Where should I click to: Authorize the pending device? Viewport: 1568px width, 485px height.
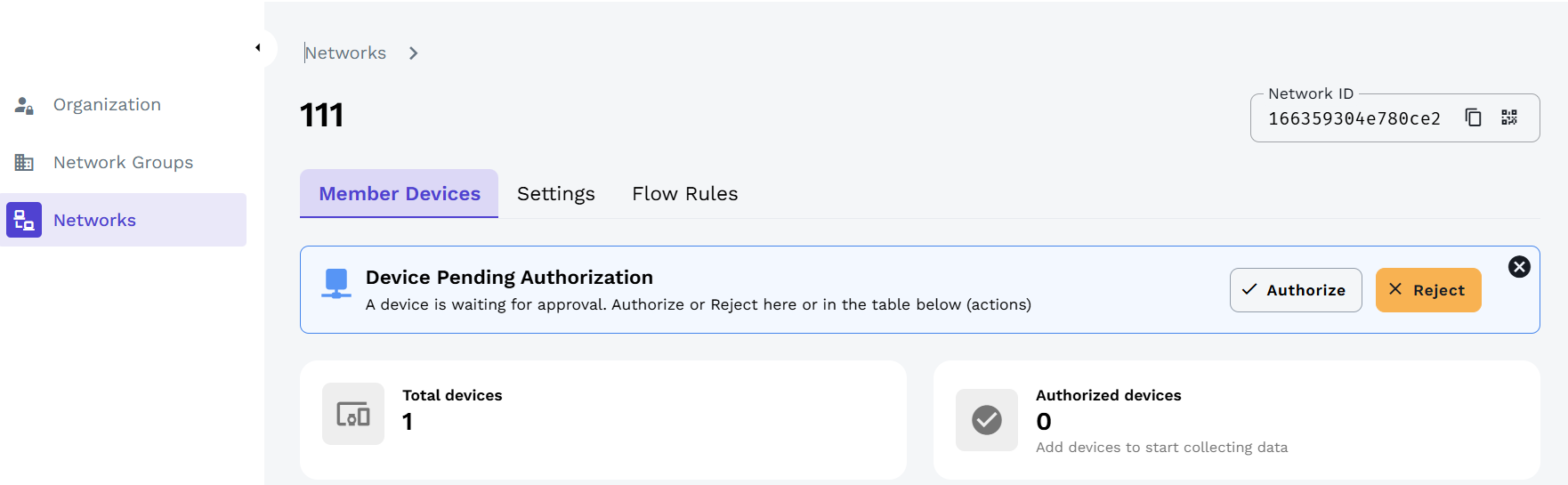(1295, 290)
